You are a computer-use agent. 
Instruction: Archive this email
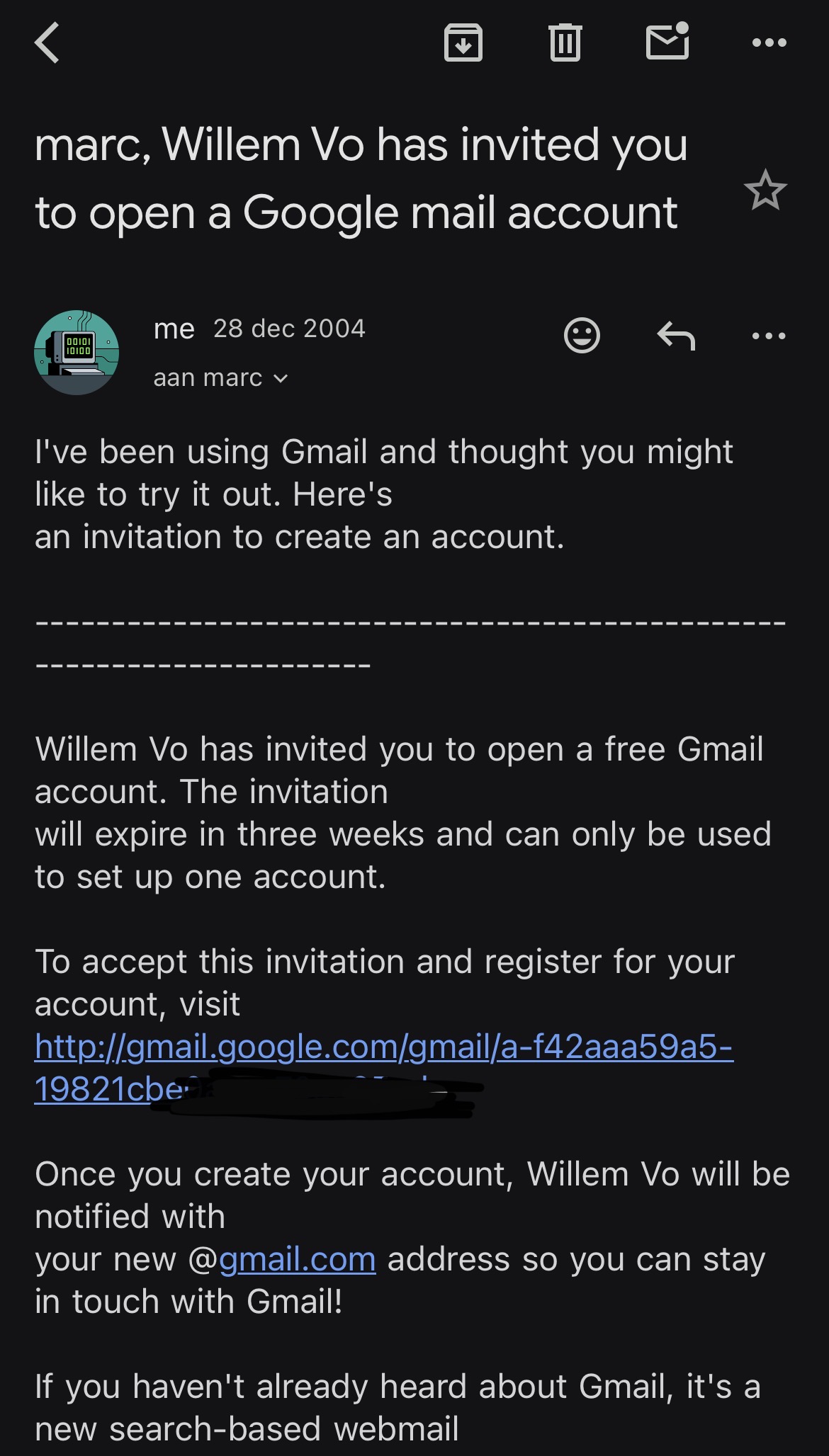point(463,42)
